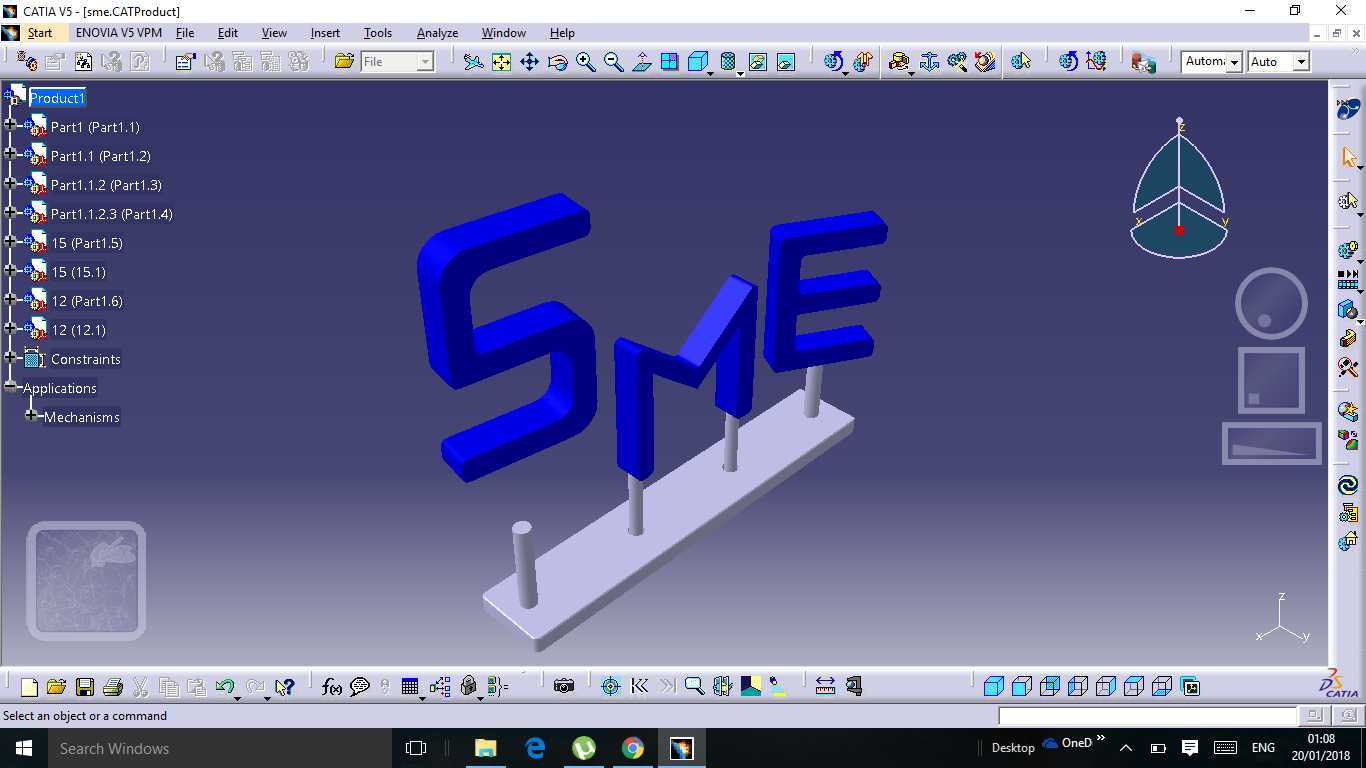1366x768 pixels.
Task: Open Google Chrome from taskbar
Action: 632,748
